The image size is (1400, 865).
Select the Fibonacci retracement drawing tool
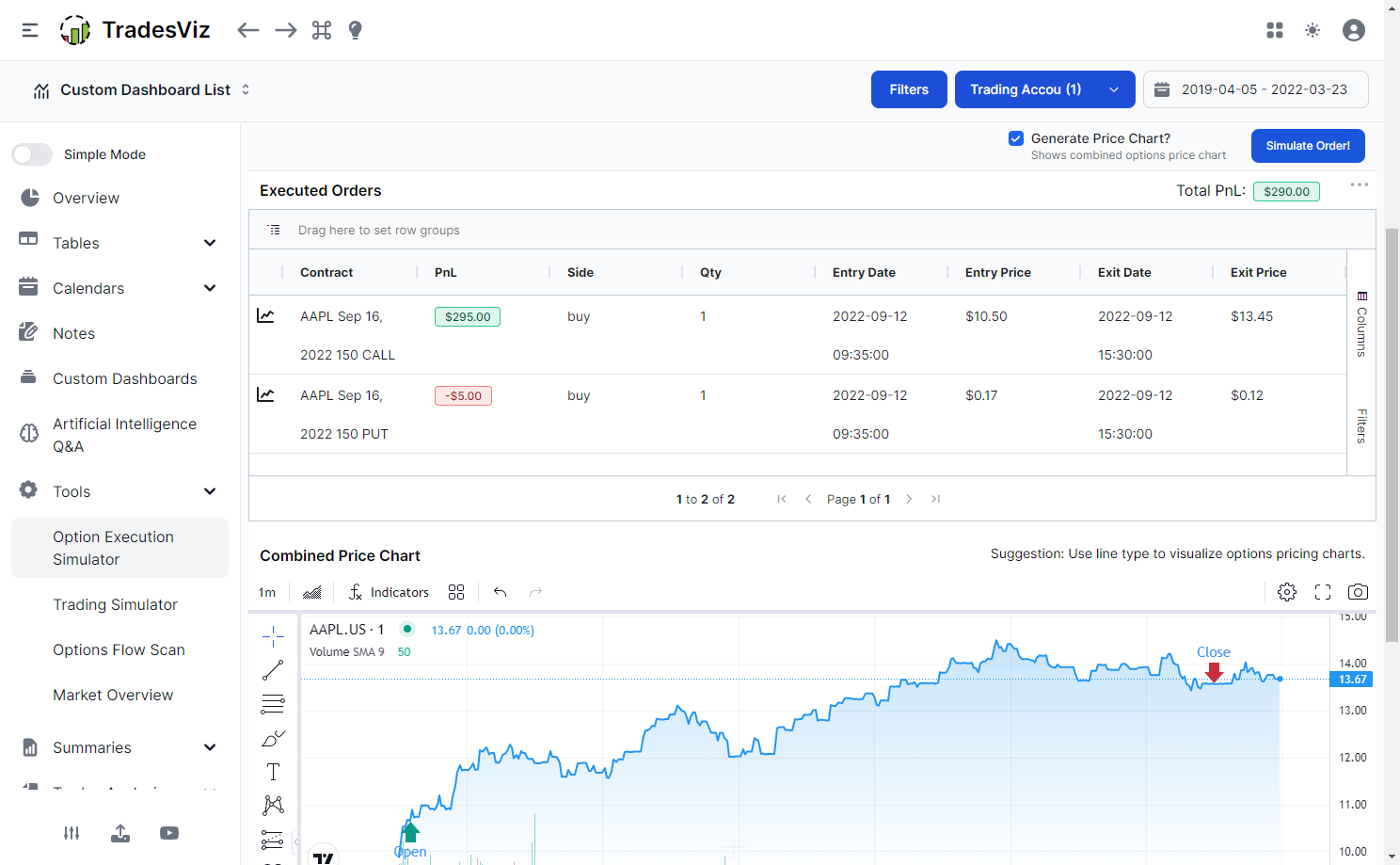click(273, 703)
